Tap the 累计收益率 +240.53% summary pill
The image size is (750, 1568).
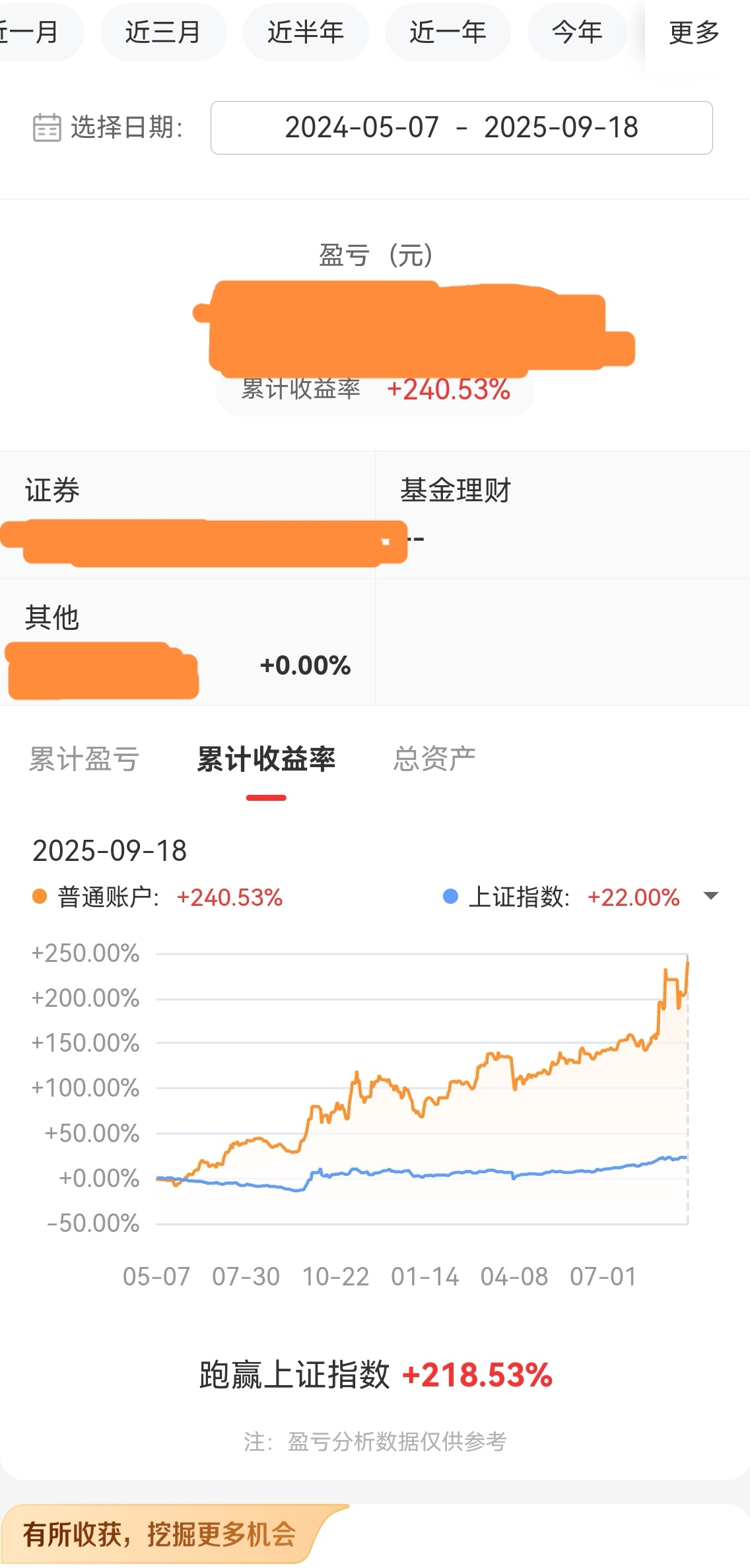click(375, 390)
